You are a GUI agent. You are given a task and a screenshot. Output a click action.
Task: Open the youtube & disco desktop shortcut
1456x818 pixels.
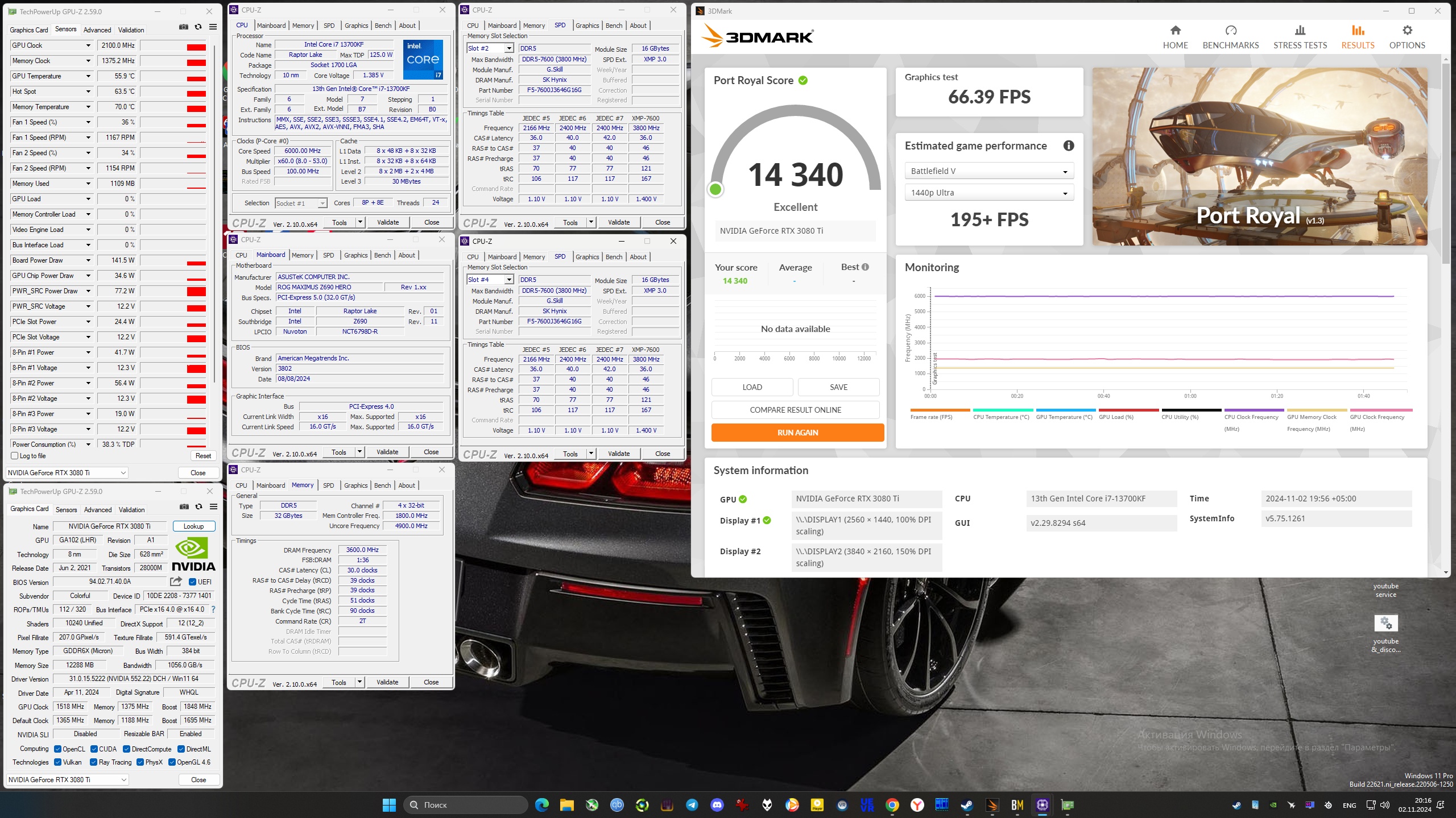tap(1385, 633)
